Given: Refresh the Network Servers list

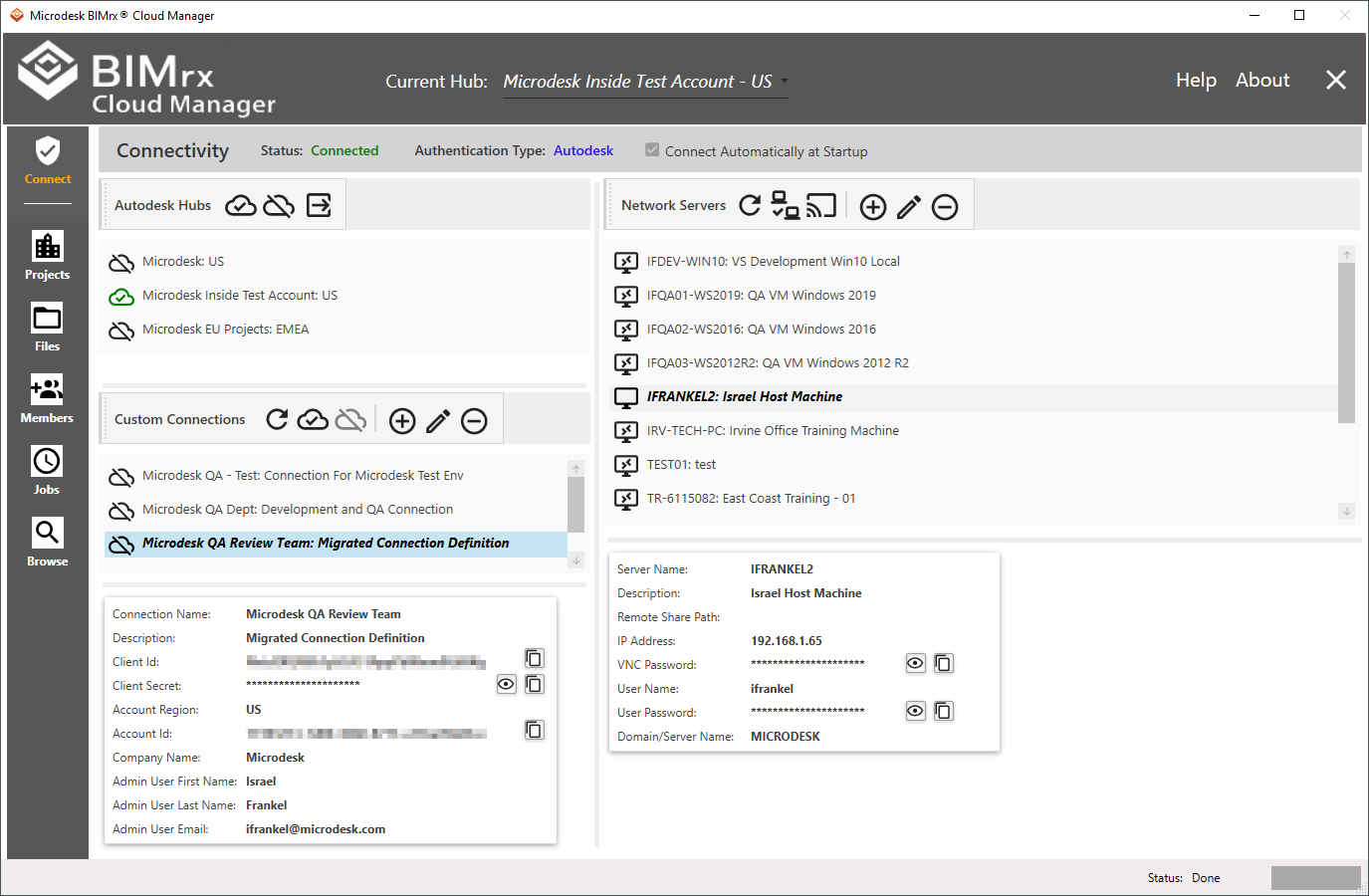Looking at the screenshot, I should point(750,205).
